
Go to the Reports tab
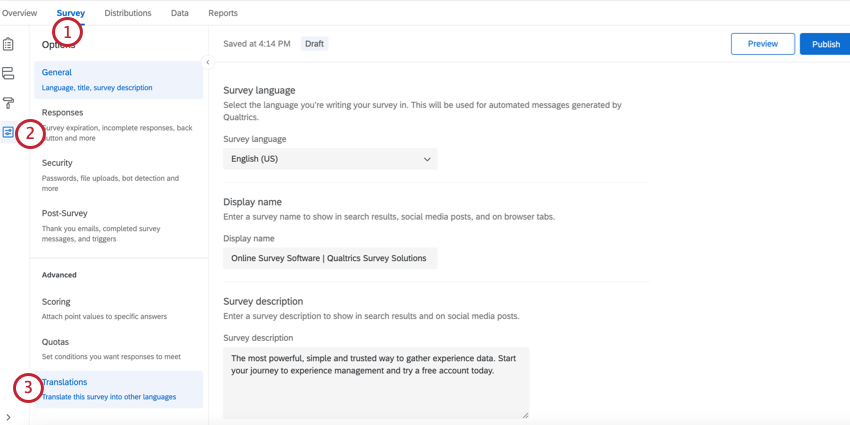223,13
